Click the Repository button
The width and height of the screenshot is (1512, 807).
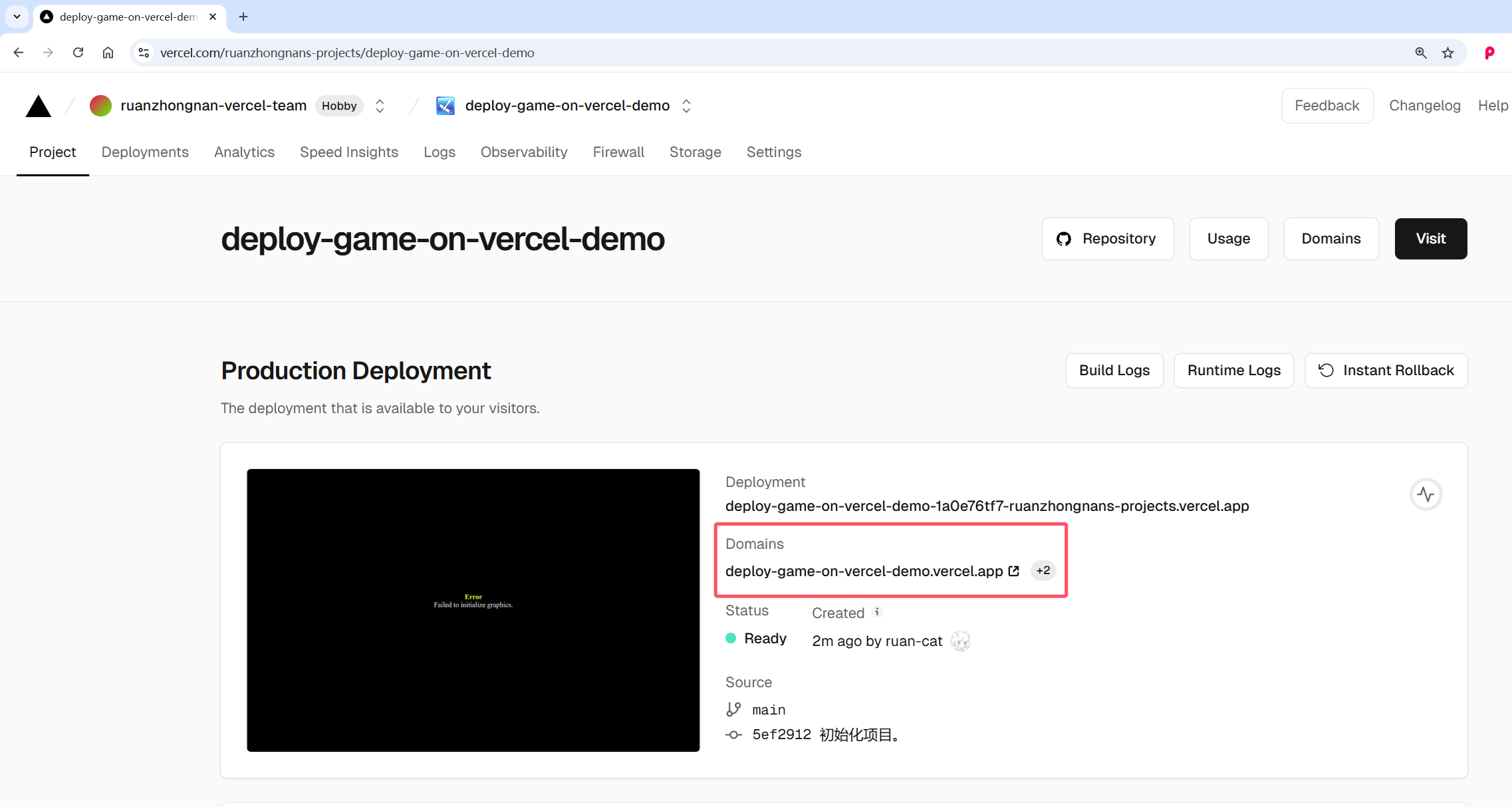coord(1108,239)
